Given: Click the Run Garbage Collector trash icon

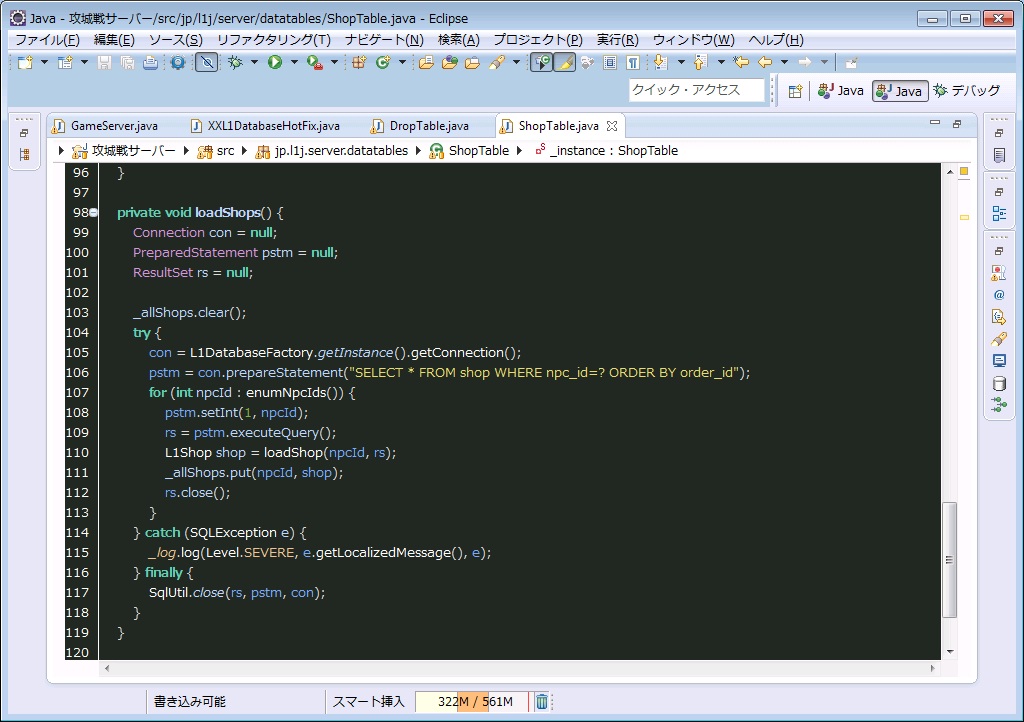Looking at the screenshot, I should tap(541, 702).
